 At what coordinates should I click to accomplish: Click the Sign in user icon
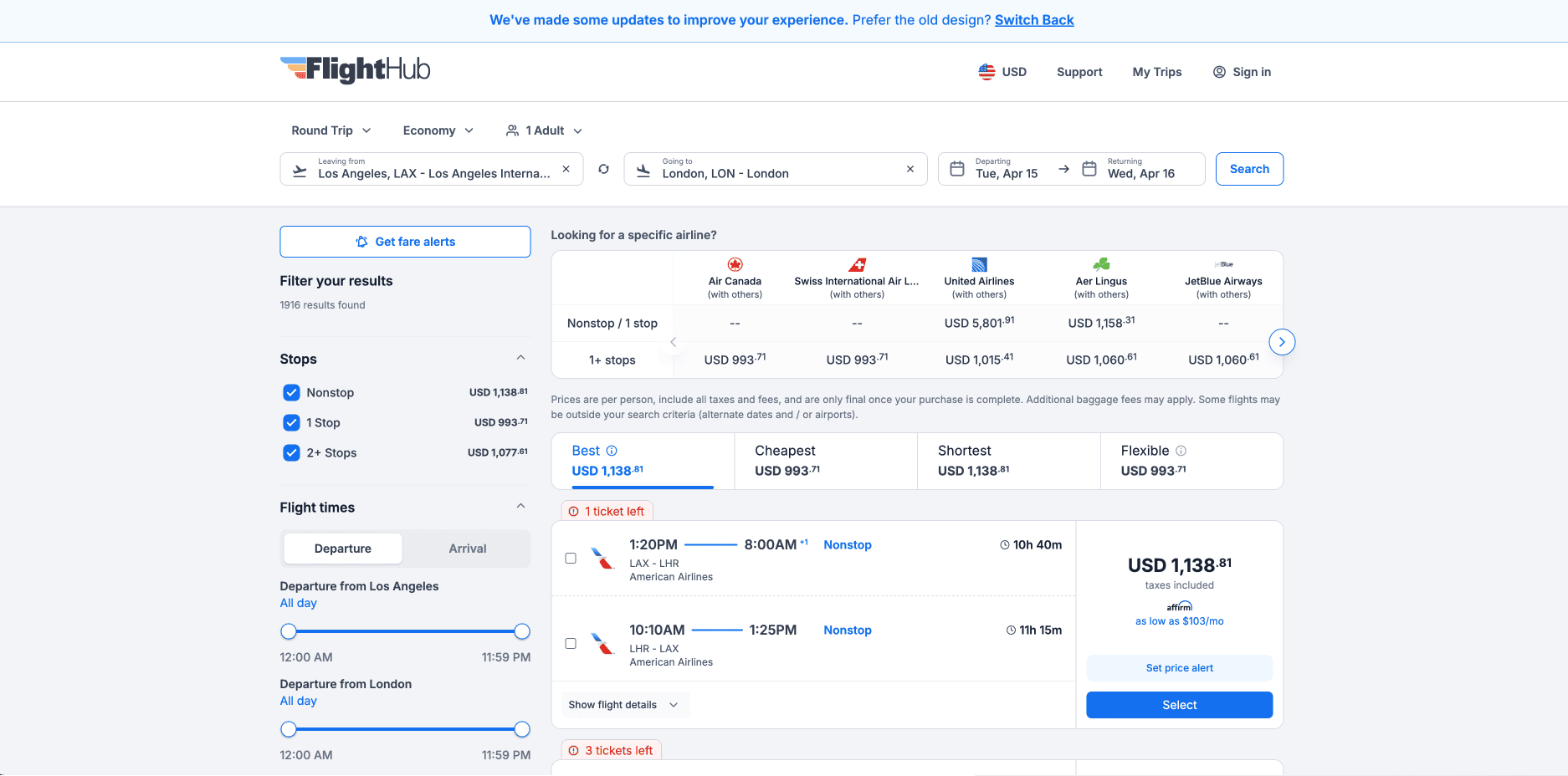tap(1219, 72)
